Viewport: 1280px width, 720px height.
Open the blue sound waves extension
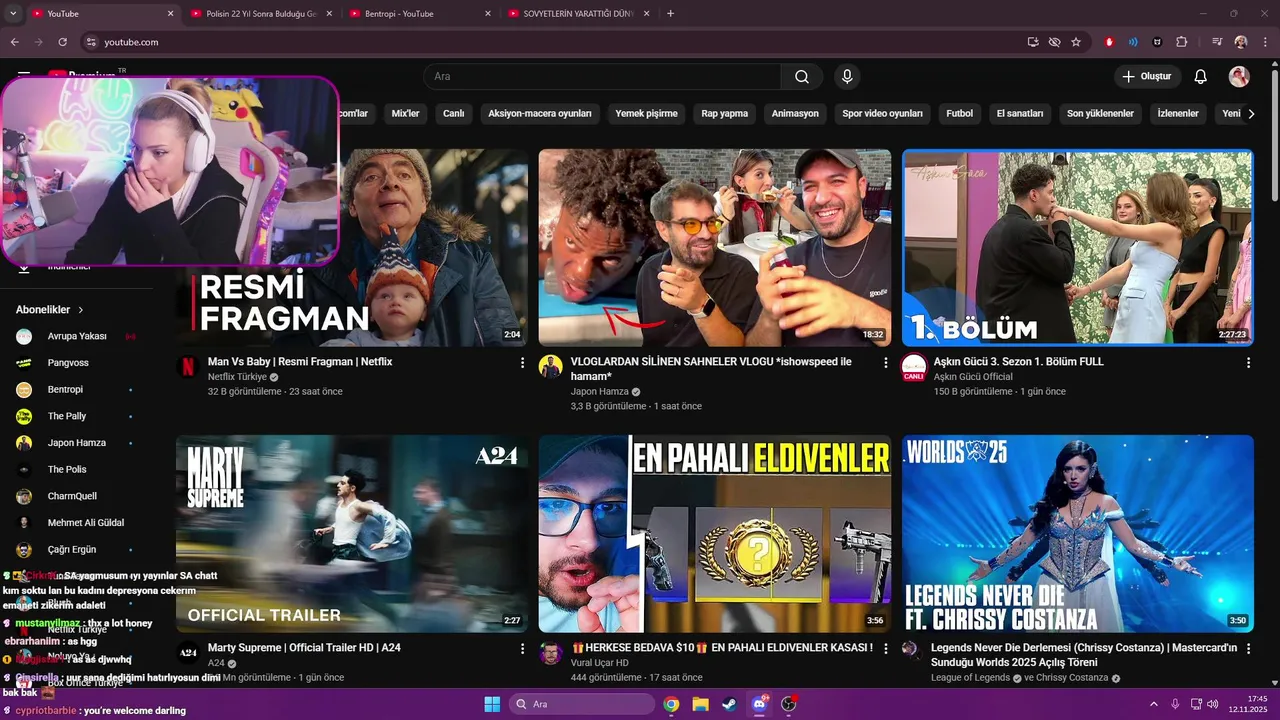click(1133, 42)
